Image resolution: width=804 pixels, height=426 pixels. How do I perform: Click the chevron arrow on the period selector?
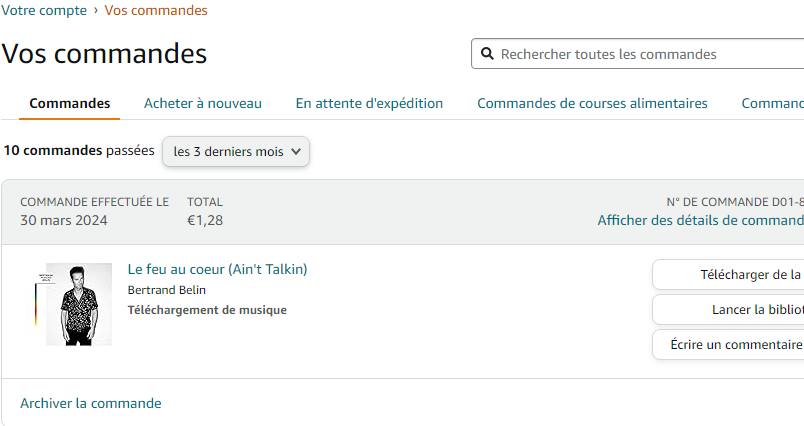[296, 152]
